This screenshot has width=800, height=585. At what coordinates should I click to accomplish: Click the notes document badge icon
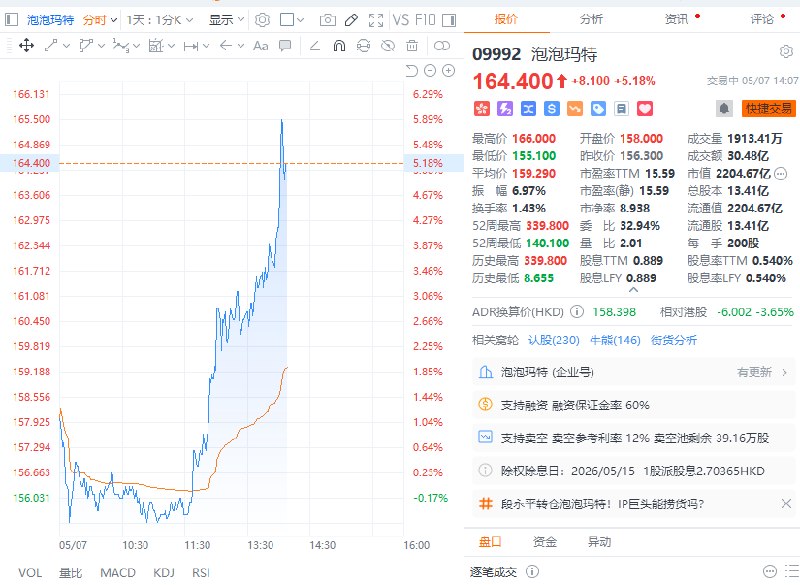coord(621,109)
